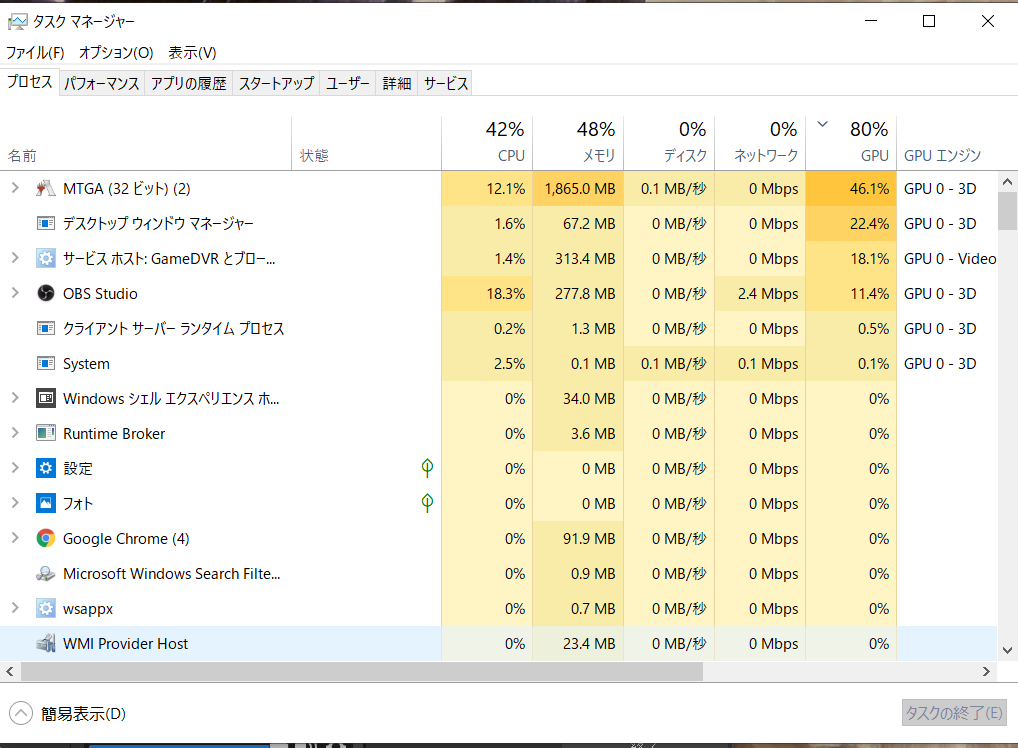Expand the 設定 process row
Screen dimensions: 1018x748
pyautogui.click(x=15, y=468)
